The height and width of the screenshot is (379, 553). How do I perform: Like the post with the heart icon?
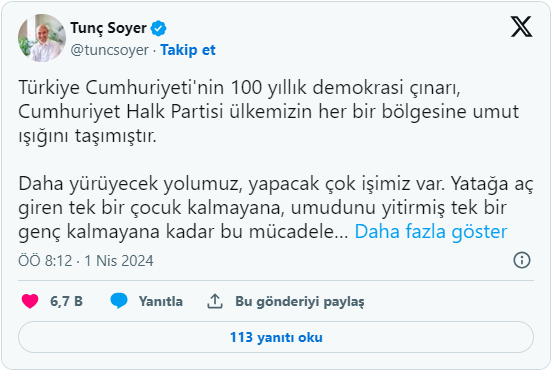[x=30, y=301]
